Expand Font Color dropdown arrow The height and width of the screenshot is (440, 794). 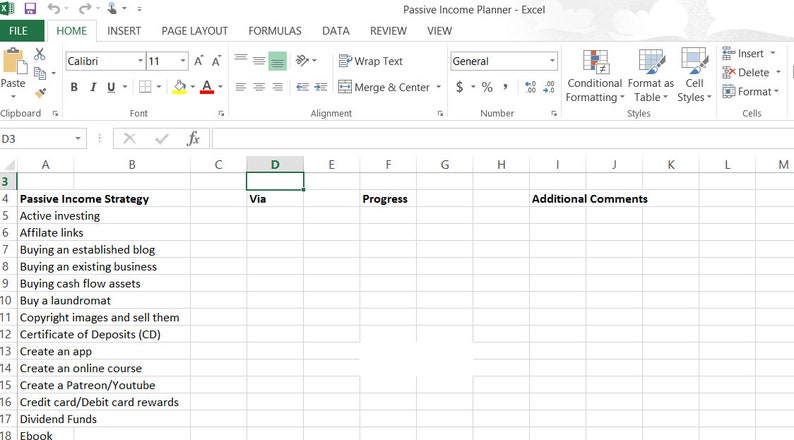220,87
